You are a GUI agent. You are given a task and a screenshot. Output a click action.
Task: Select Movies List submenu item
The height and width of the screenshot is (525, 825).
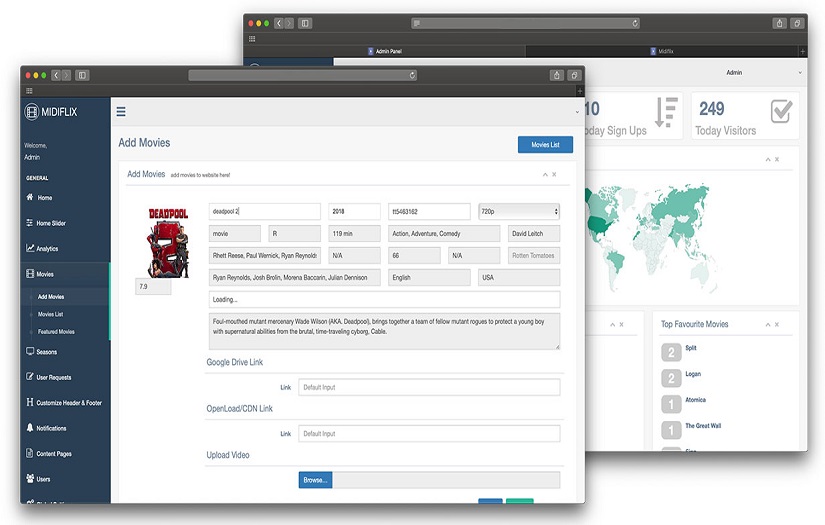(x=51, y=314)
